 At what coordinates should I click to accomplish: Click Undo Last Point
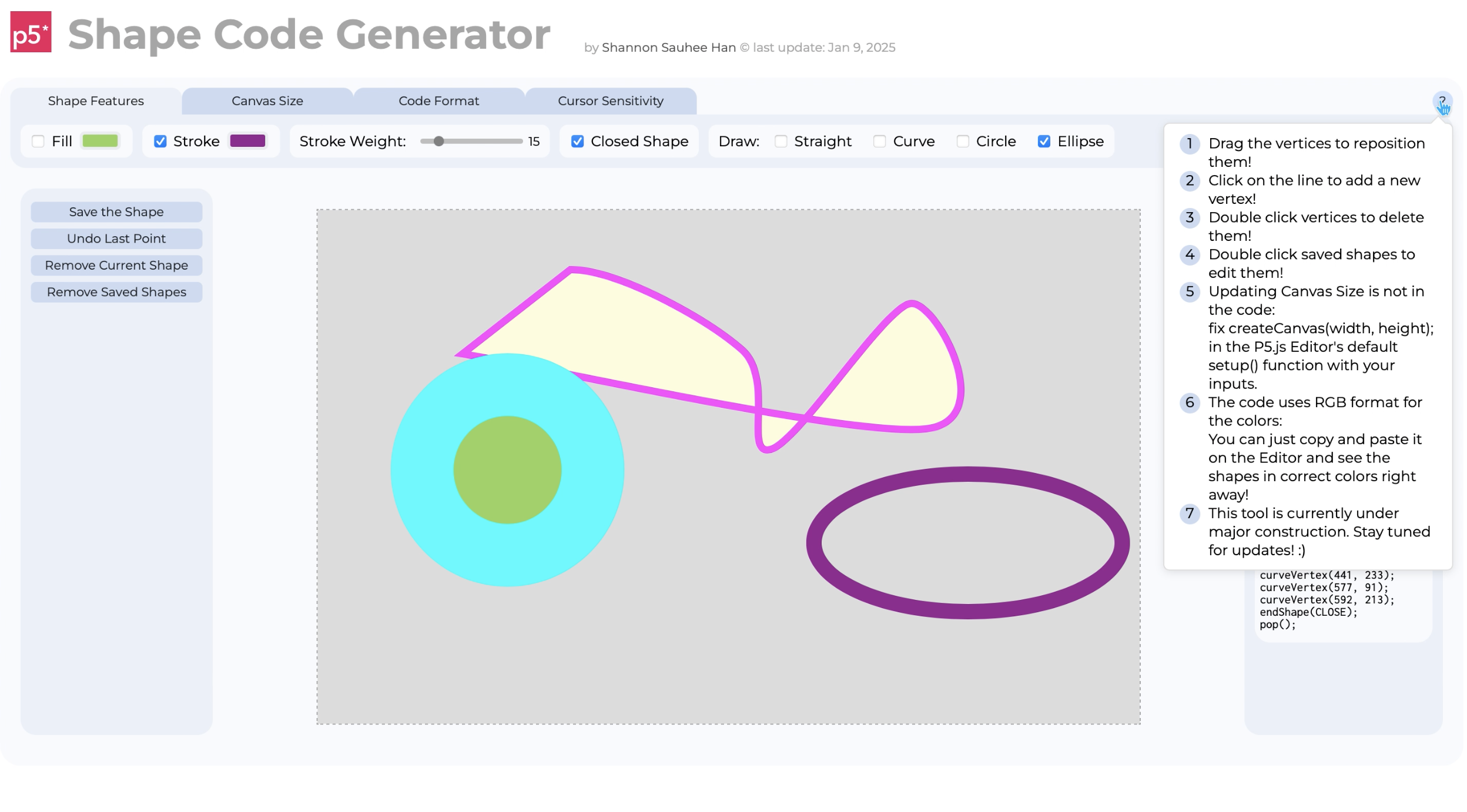click(116, 239)
